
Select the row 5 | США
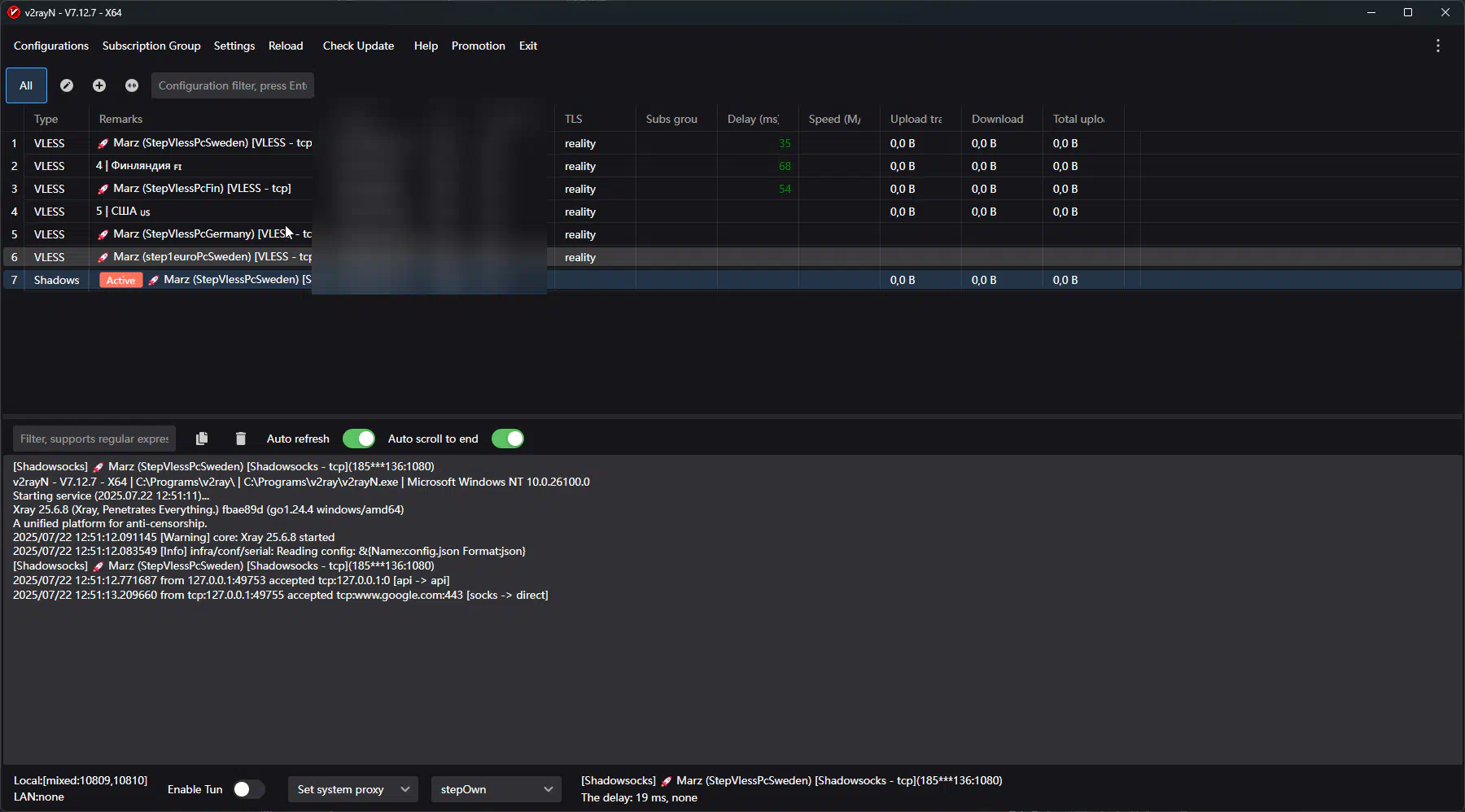732,212
